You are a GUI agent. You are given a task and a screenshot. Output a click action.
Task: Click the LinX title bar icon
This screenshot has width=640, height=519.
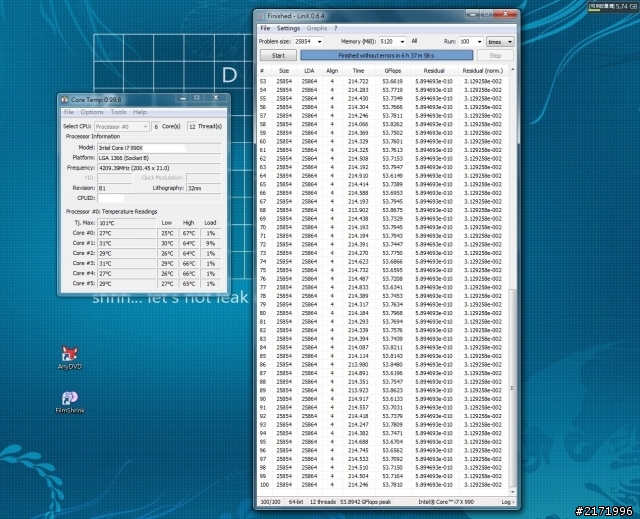(x=261, y=16)
